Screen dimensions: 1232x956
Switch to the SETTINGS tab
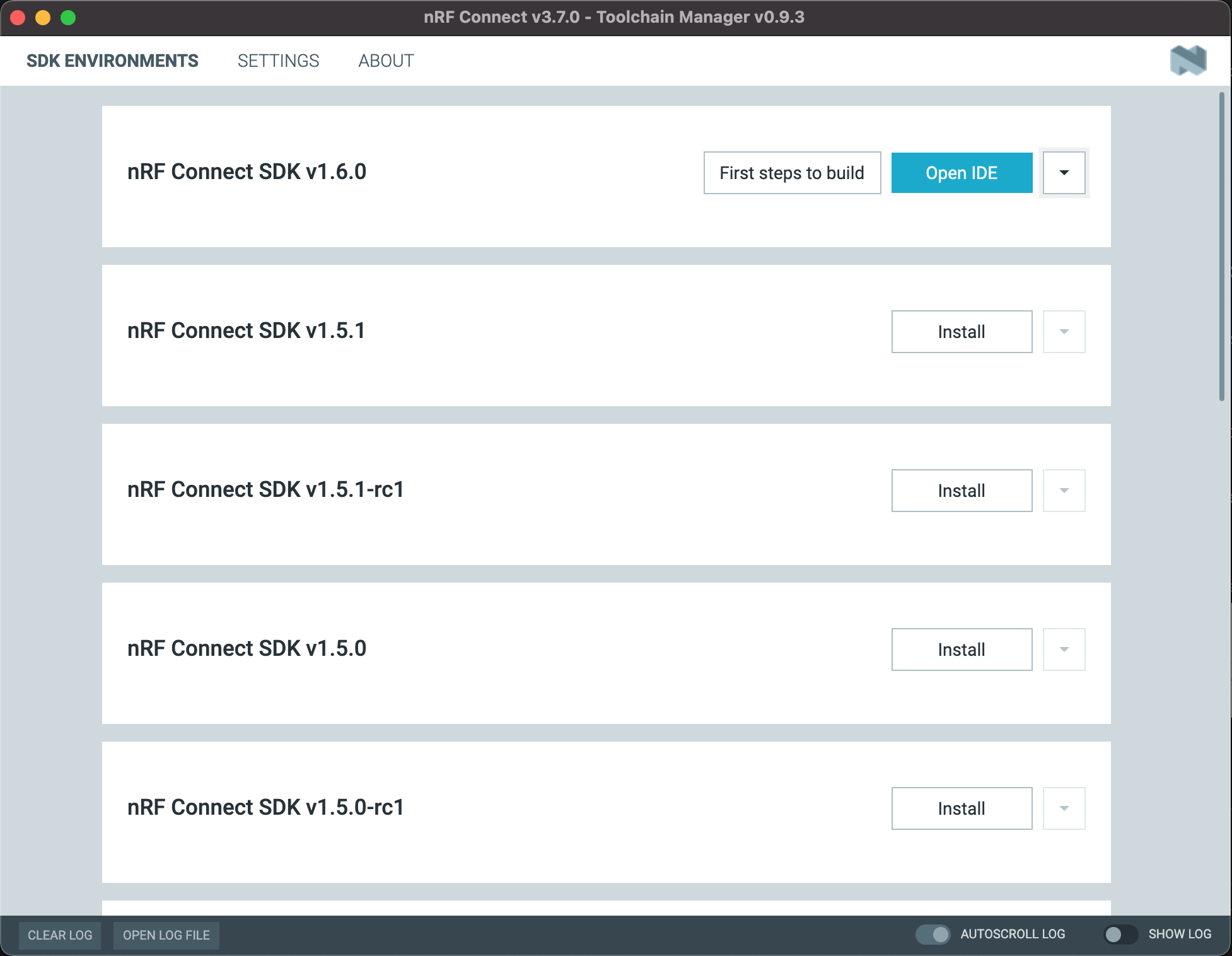click(278, 61)
